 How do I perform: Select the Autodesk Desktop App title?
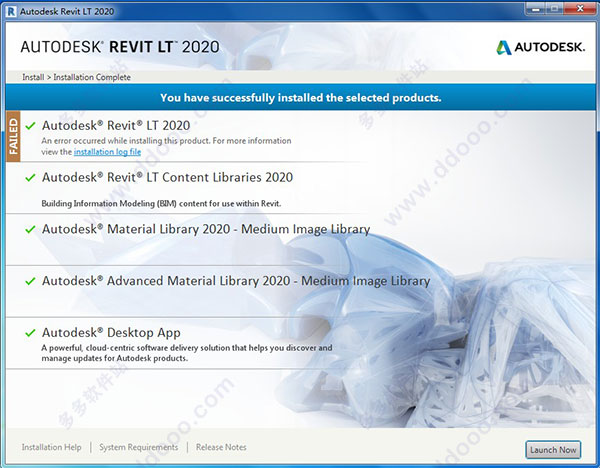111,333
